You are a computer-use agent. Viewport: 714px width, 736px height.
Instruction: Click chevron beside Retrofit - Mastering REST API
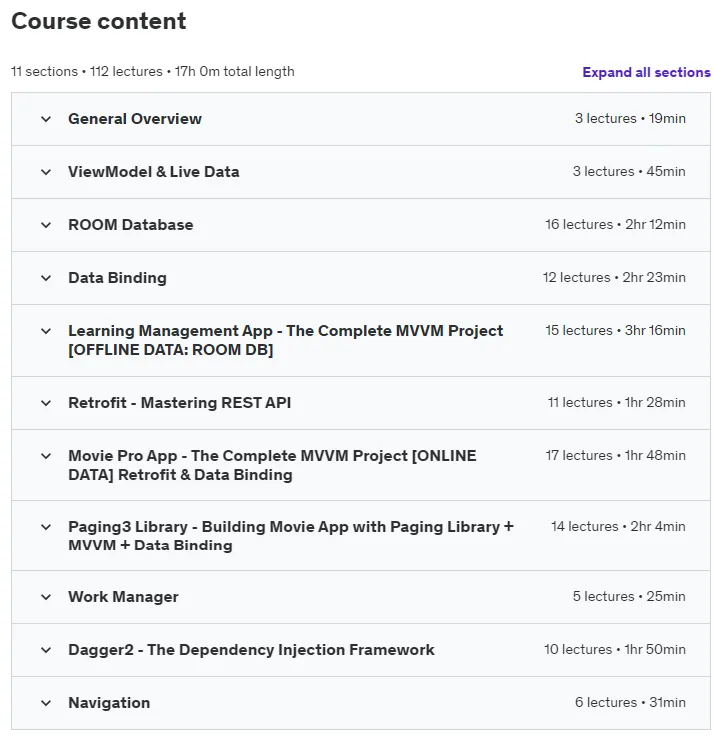coord(46,403)
